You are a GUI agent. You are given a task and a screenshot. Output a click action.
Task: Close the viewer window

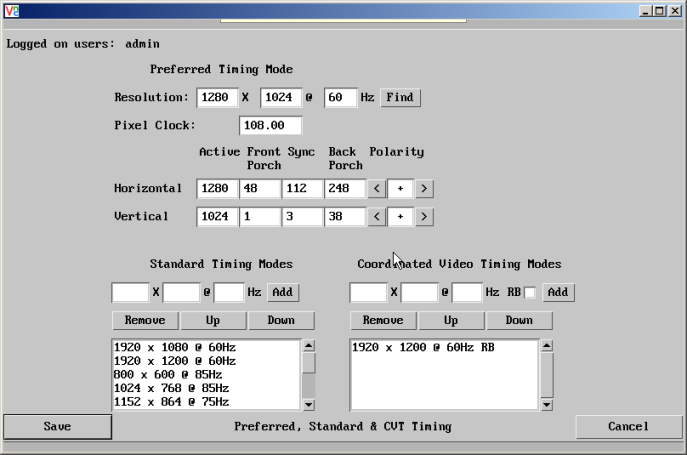pos(675,11)
